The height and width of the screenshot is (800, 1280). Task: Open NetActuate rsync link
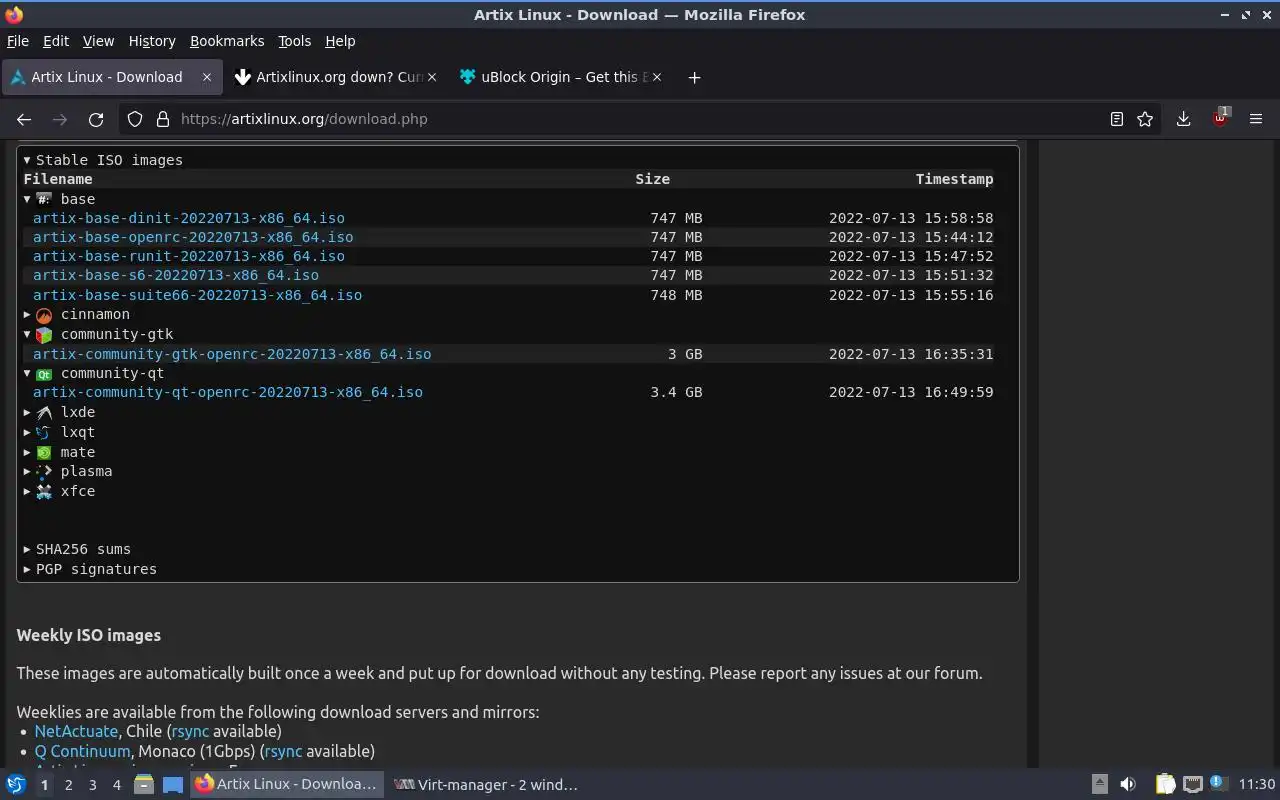[x=190, y=731]
